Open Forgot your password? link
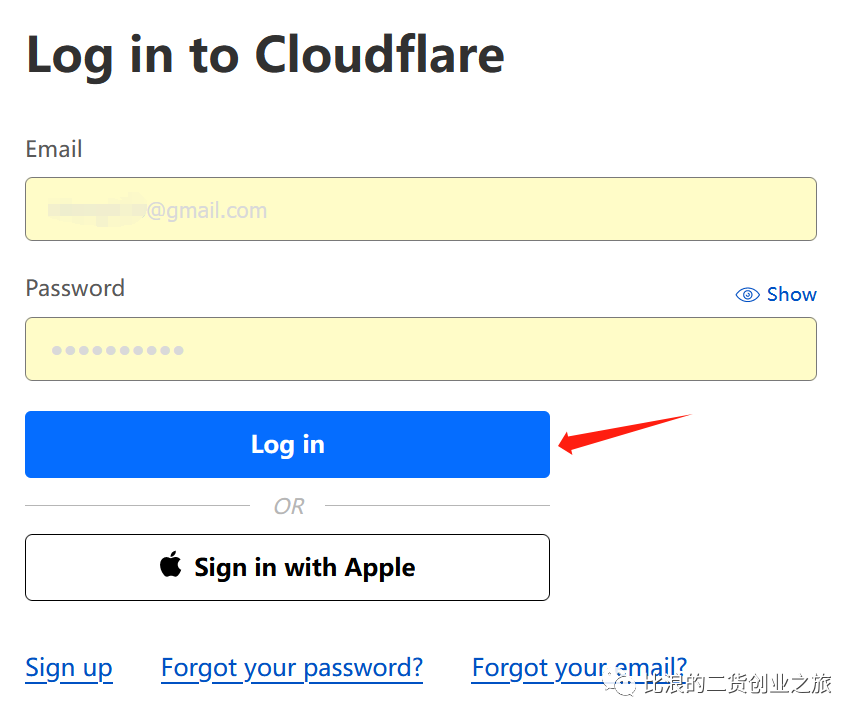 click(x=292, y=668)
